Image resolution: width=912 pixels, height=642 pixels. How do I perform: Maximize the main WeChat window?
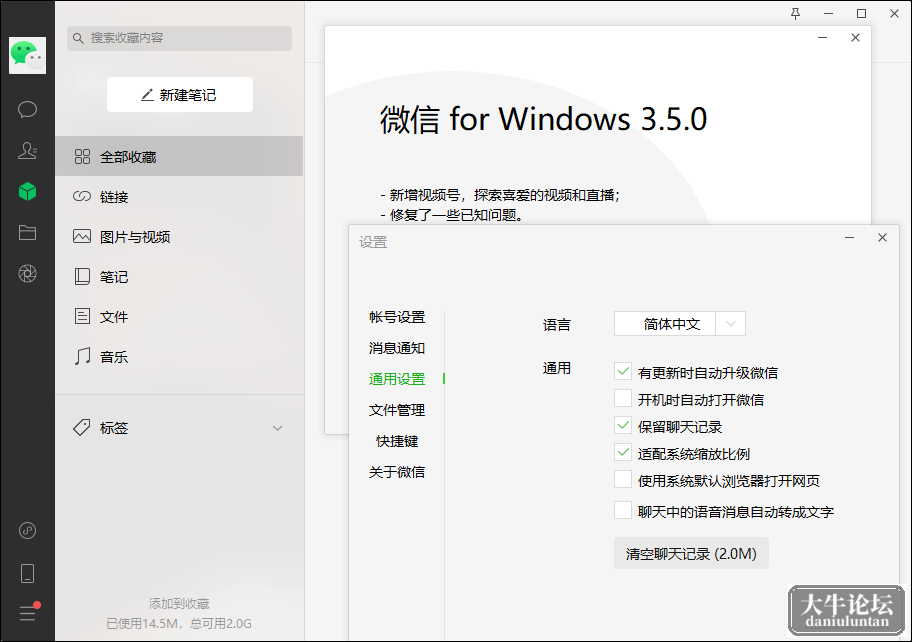coord(861,13)
